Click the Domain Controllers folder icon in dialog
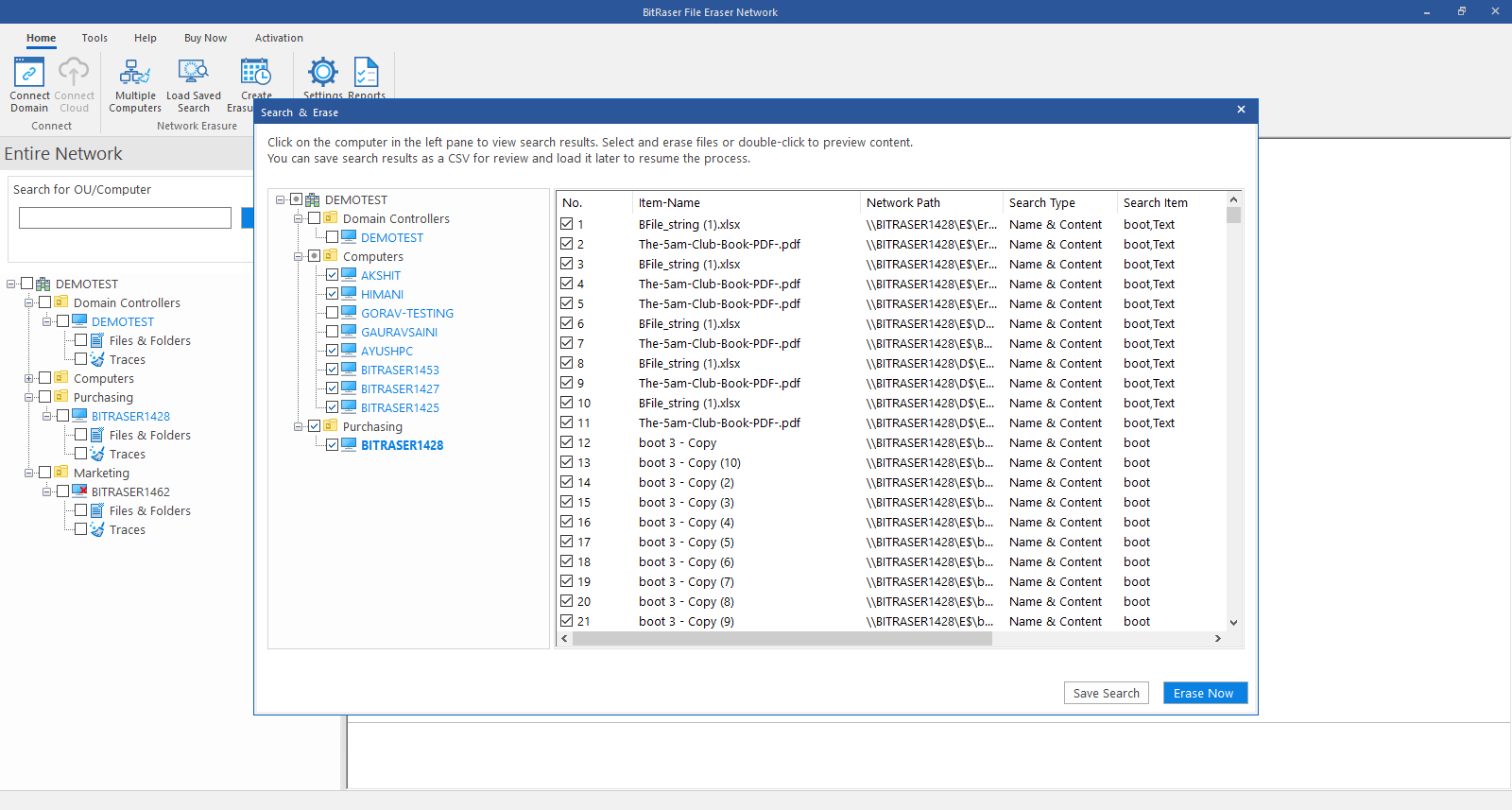The image size is (1512, 810). [331, 218]
